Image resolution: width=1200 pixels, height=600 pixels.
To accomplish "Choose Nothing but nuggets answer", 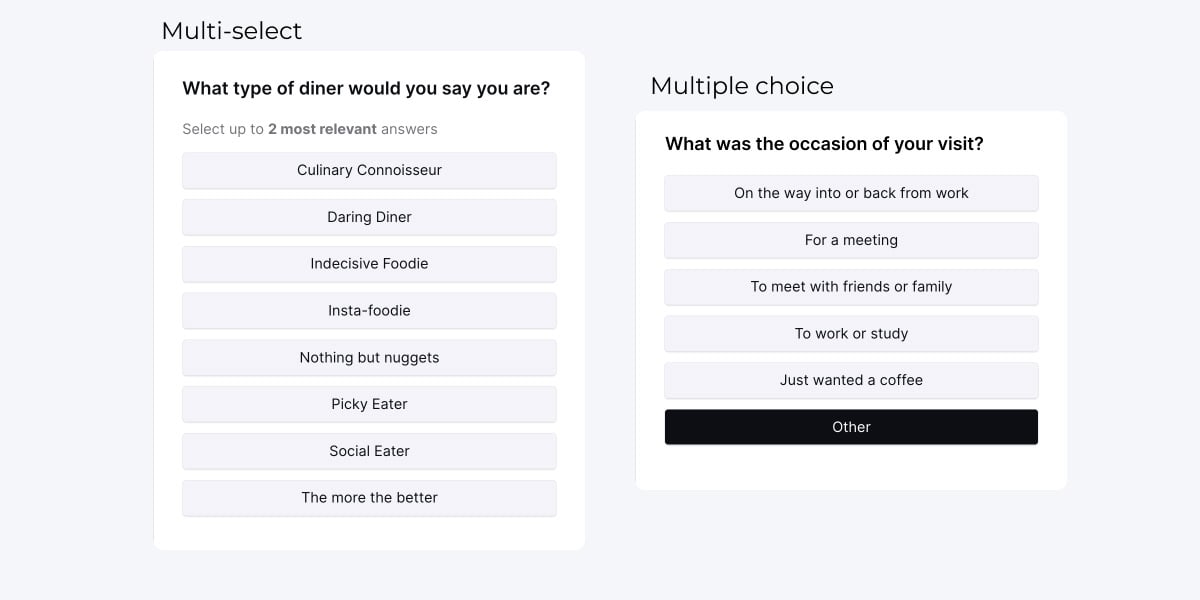I will pyautogui.click(x=369, y=358).
